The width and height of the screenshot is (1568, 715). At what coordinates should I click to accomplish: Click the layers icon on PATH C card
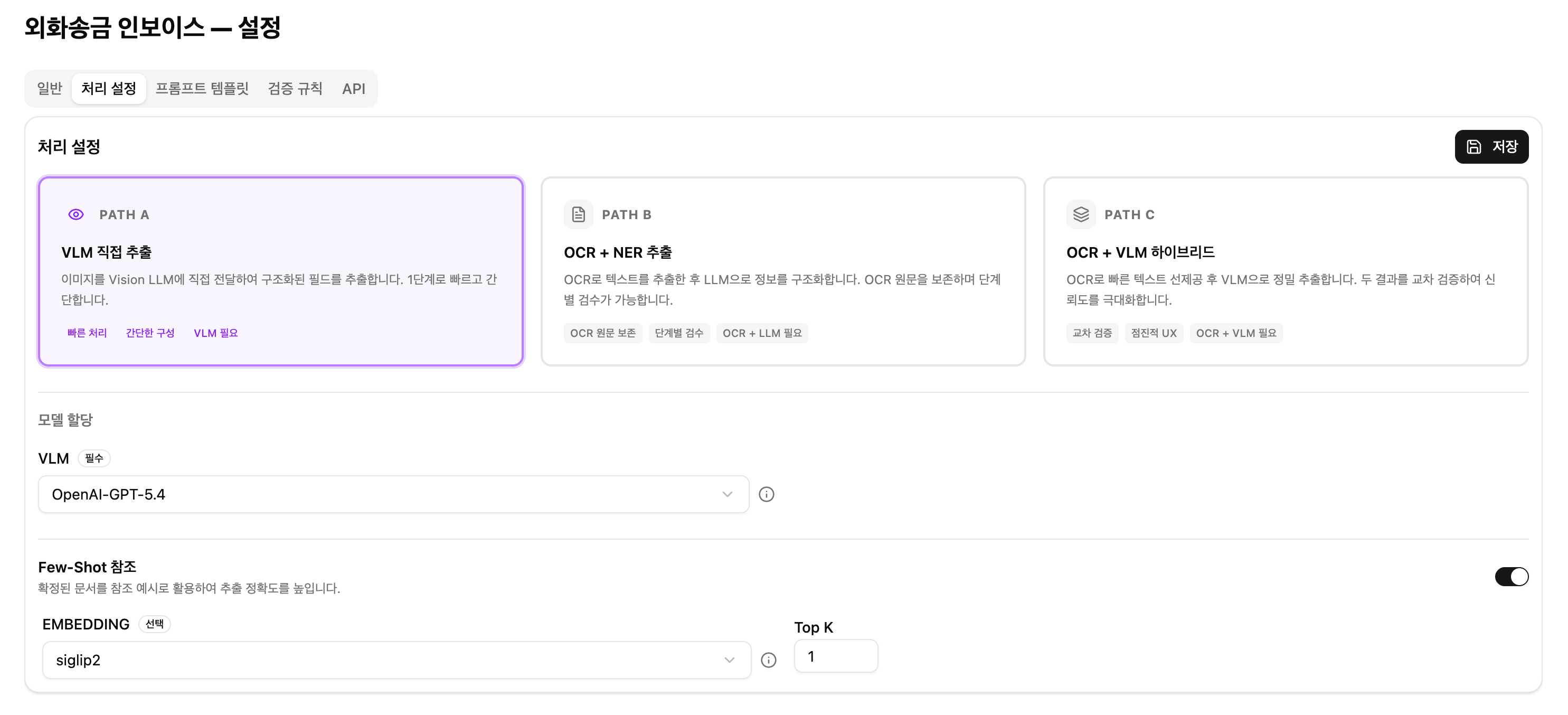click(x=1081, y=214)
